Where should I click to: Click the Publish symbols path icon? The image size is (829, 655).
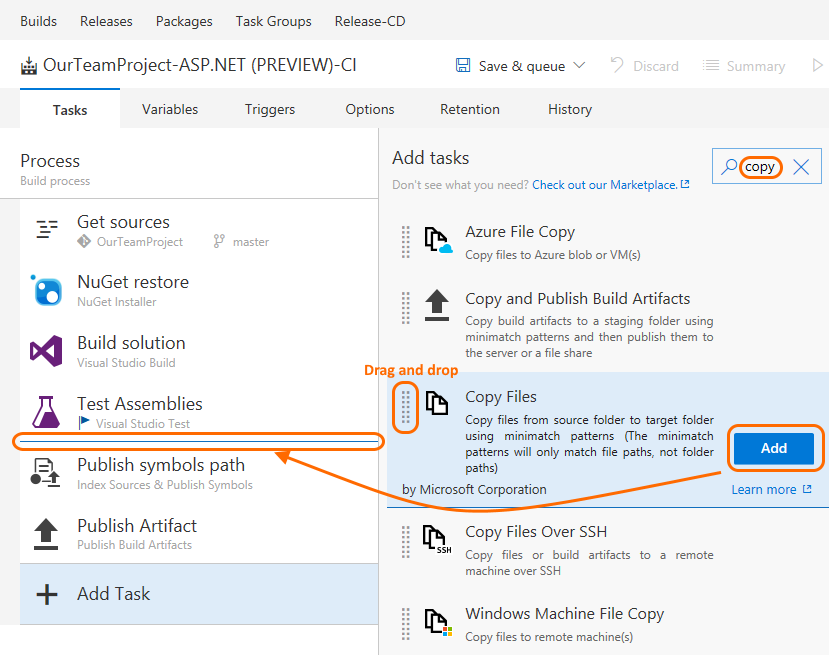click(46, 473)
